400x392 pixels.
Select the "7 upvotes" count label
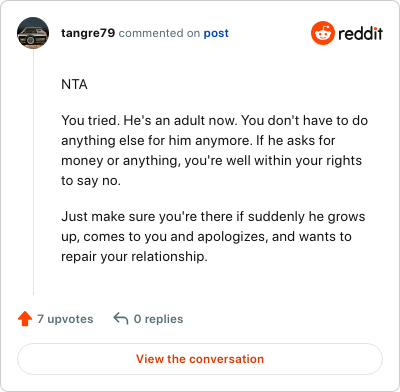tap(65, 319)
